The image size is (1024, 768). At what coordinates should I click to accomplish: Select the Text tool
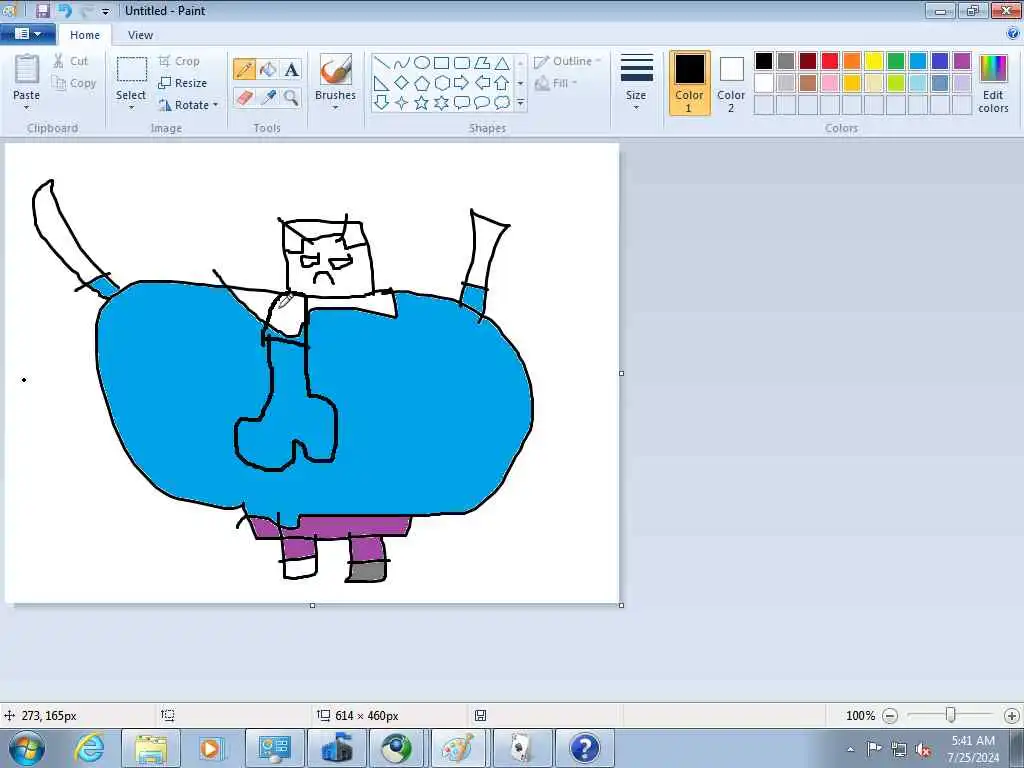(x=291, y=69)
